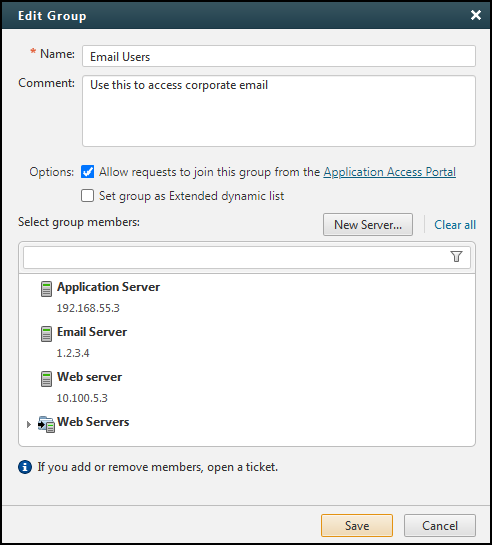Save the group changes
This screenshot has height=545, width=492.
(357, 526)
